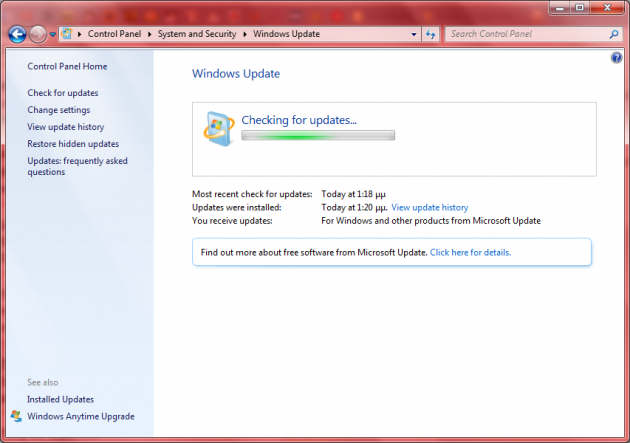630x443 pixels.
Task: Click the search magnifier icon
Action: click(614, 34)
